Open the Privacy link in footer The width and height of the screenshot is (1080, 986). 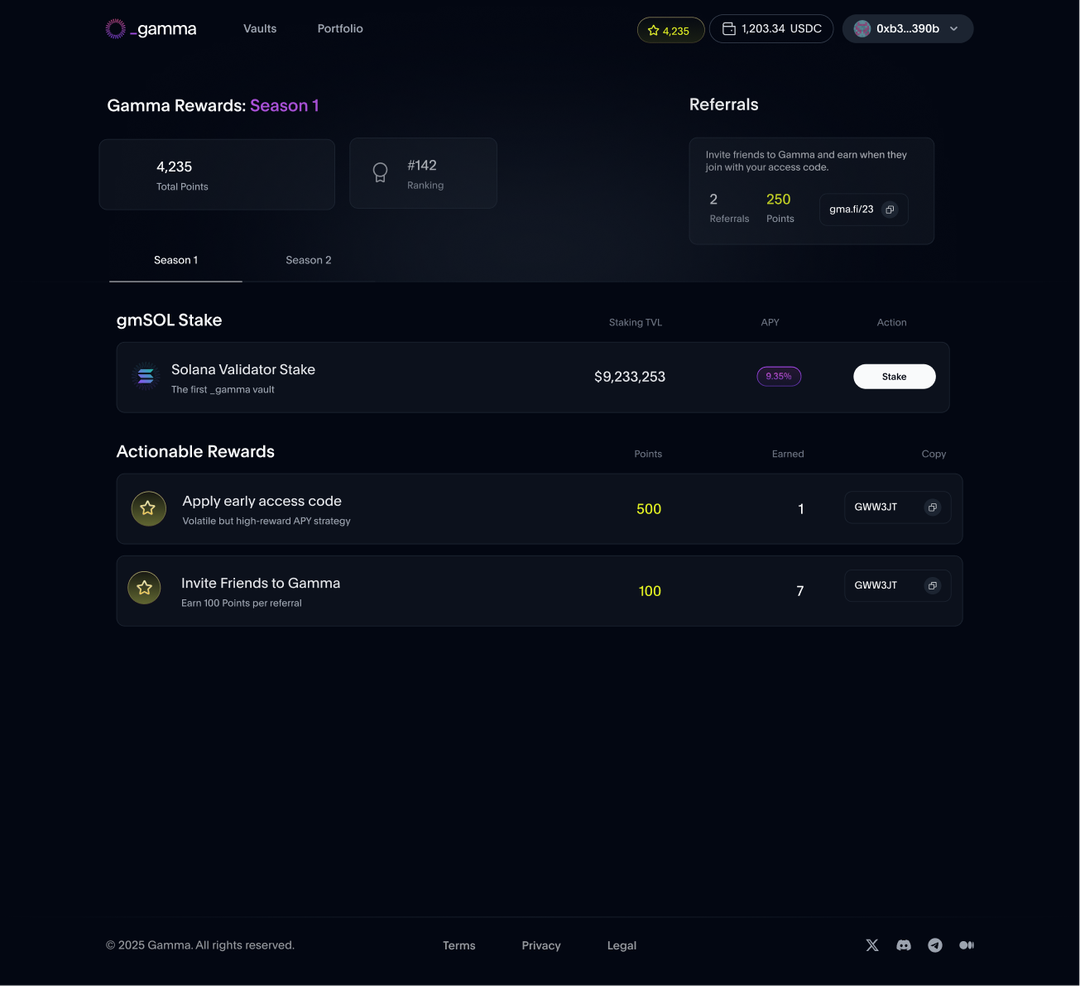(x=541, y=945)
